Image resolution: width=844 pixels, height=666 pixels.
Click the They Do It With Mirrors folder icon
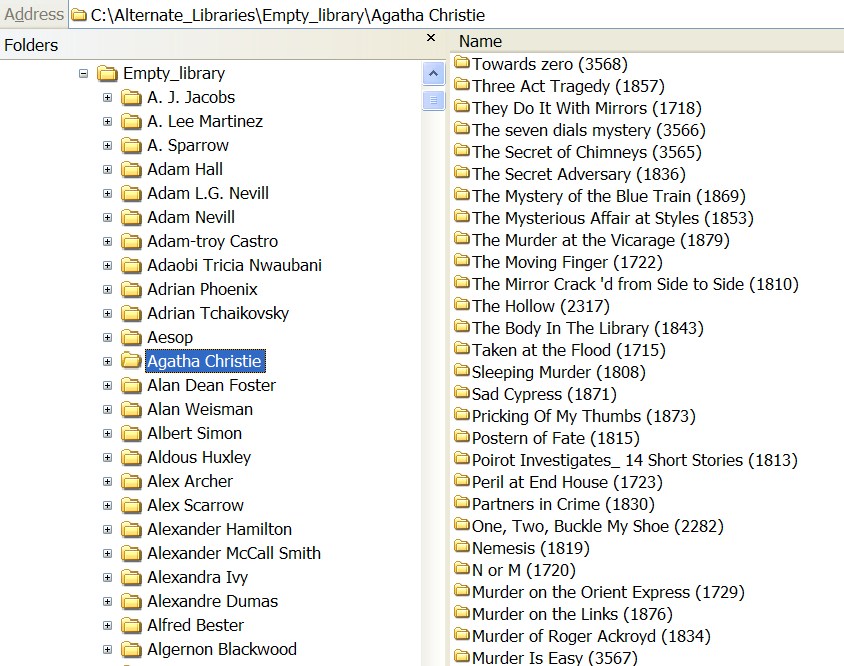(462, 107)
